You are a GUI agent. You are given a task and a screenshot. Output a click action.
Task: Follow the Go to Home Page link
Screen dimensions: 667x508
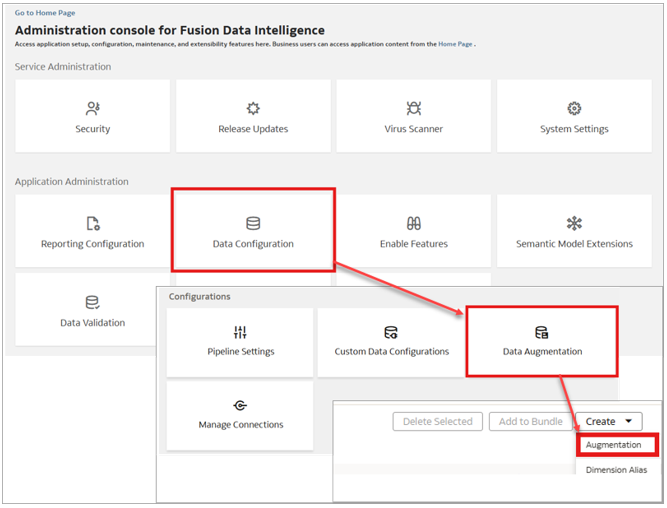pos(43,13)
